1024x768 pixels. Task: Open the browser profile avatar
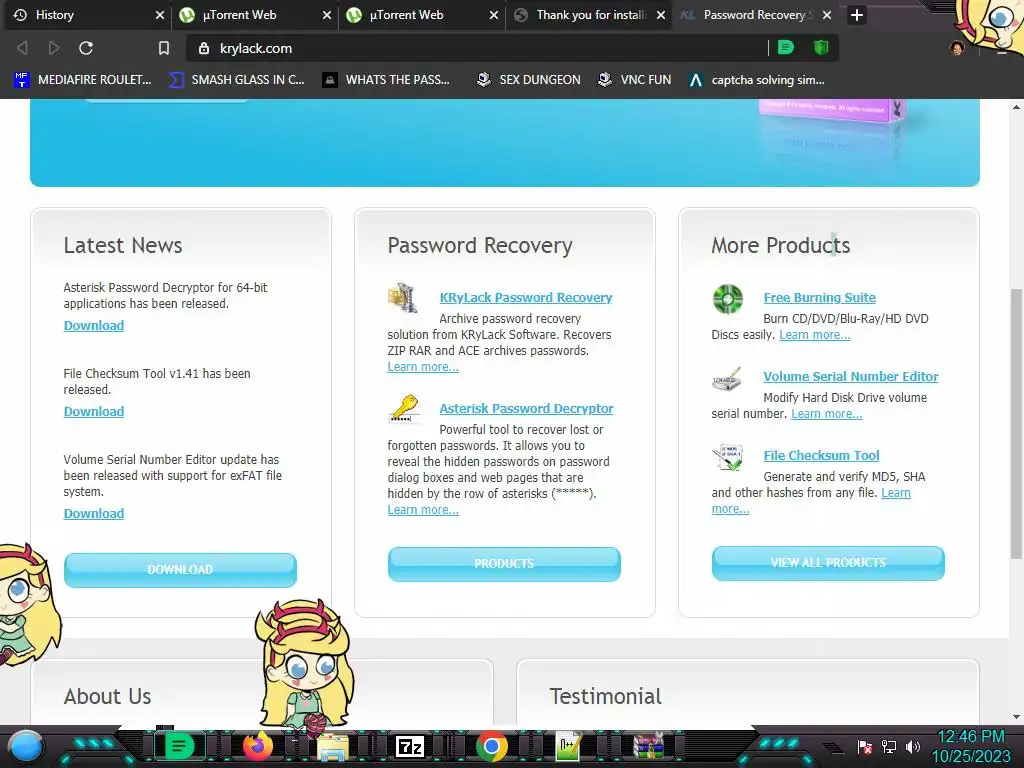click(x=957, y=48)
